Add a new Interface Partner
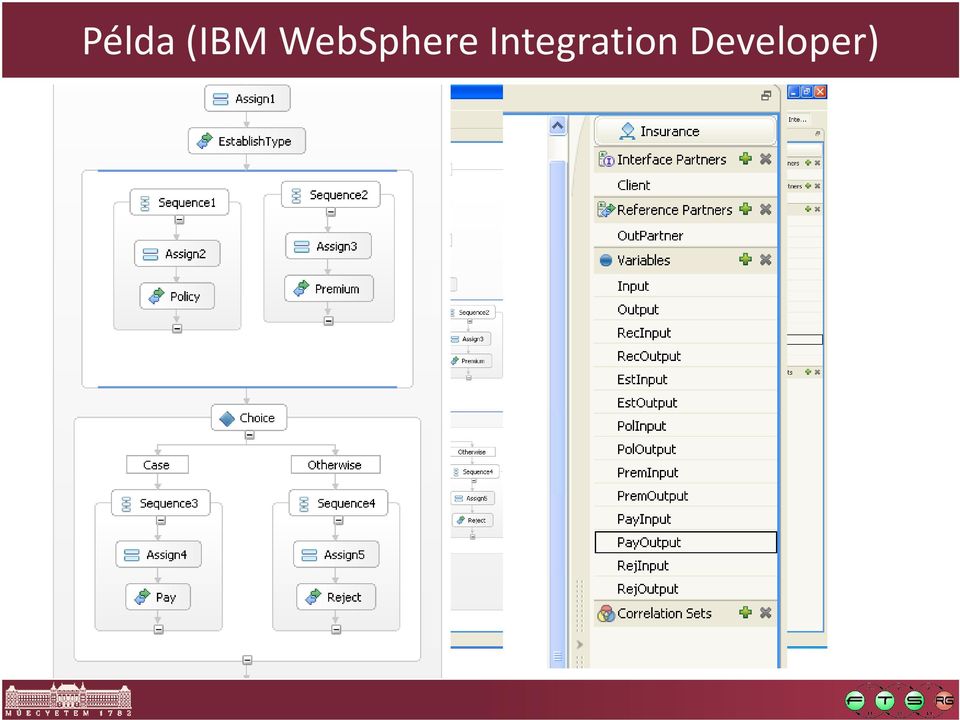Screen dimensions: 960x720 (745, 159)
